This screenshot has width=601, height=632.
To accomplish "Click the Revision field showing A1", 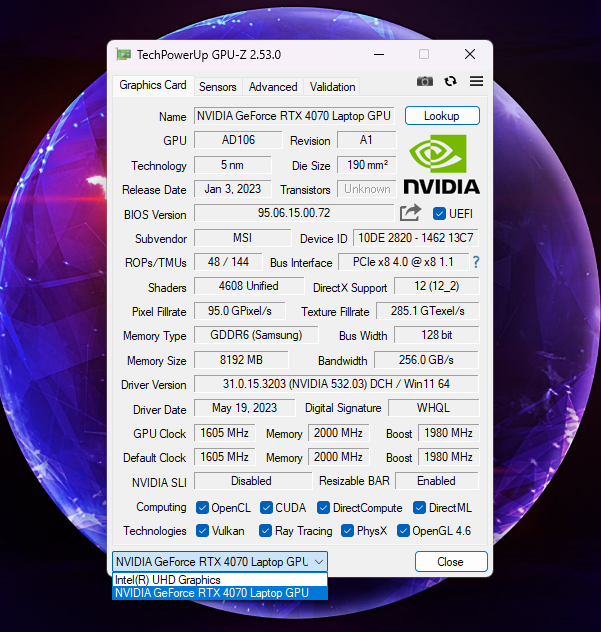I will tap(366, 140).
